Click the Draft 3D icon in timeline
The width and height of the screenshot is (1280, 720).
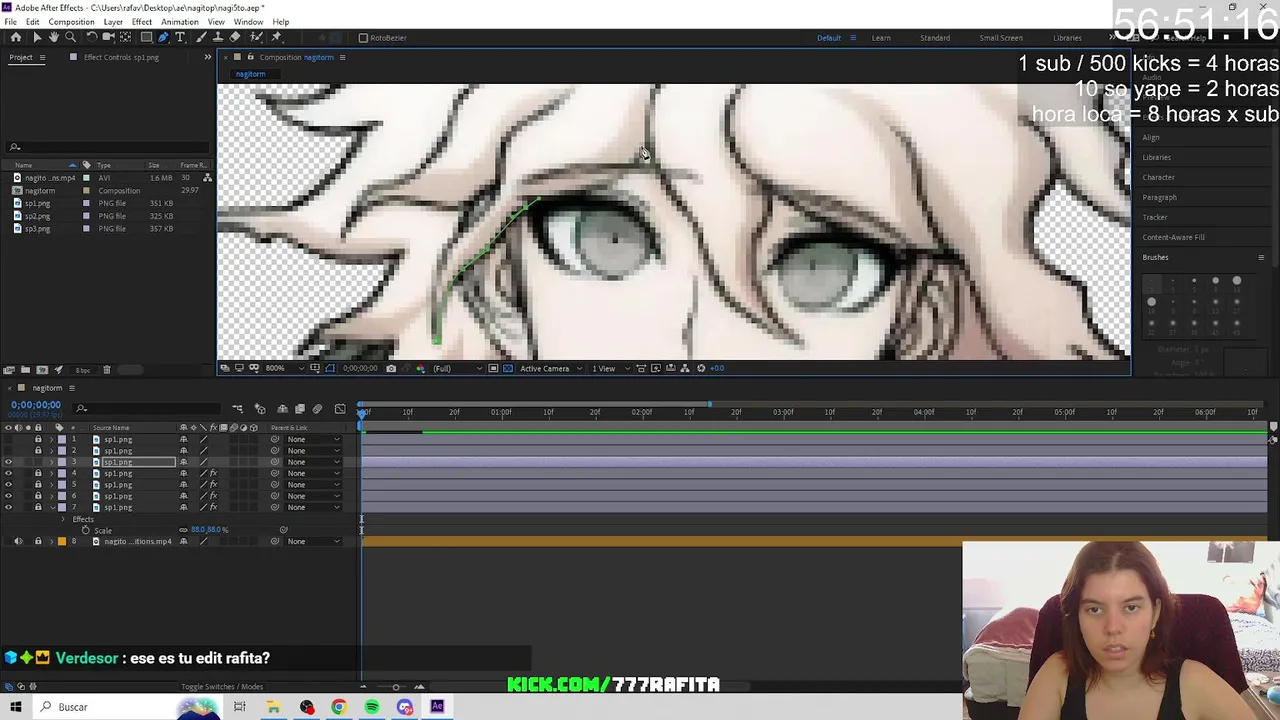click(260, 409)
